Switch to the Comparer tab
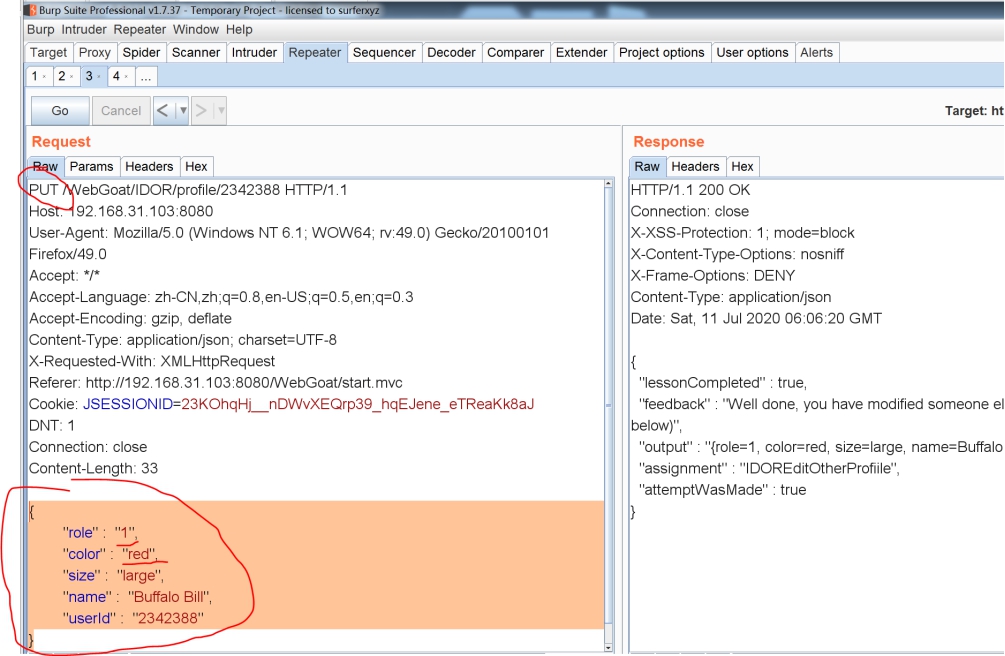Screen dimensions: 1005x656 (515, 53)
